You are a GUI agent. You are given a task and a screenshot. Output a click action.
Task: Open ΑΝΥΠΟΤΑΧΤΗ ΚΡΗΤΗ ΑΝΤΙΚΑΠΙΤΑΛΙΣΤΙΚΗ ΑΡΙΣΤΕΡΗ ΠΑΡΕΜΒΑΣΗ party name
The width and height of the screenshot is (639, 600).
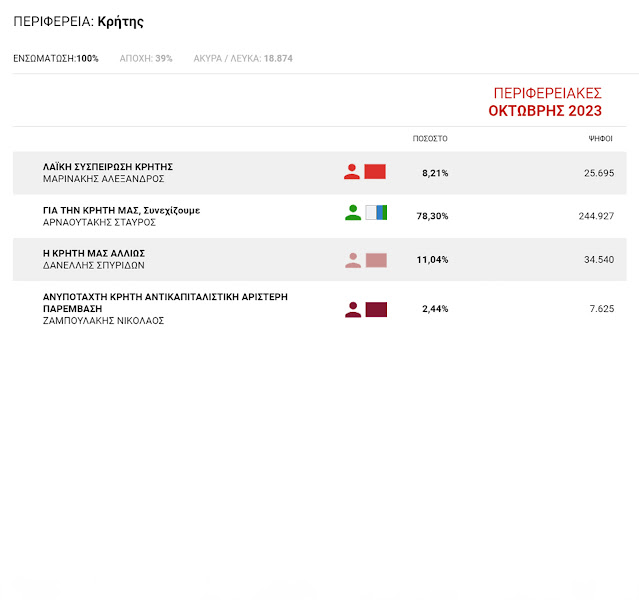coord(165,302)
